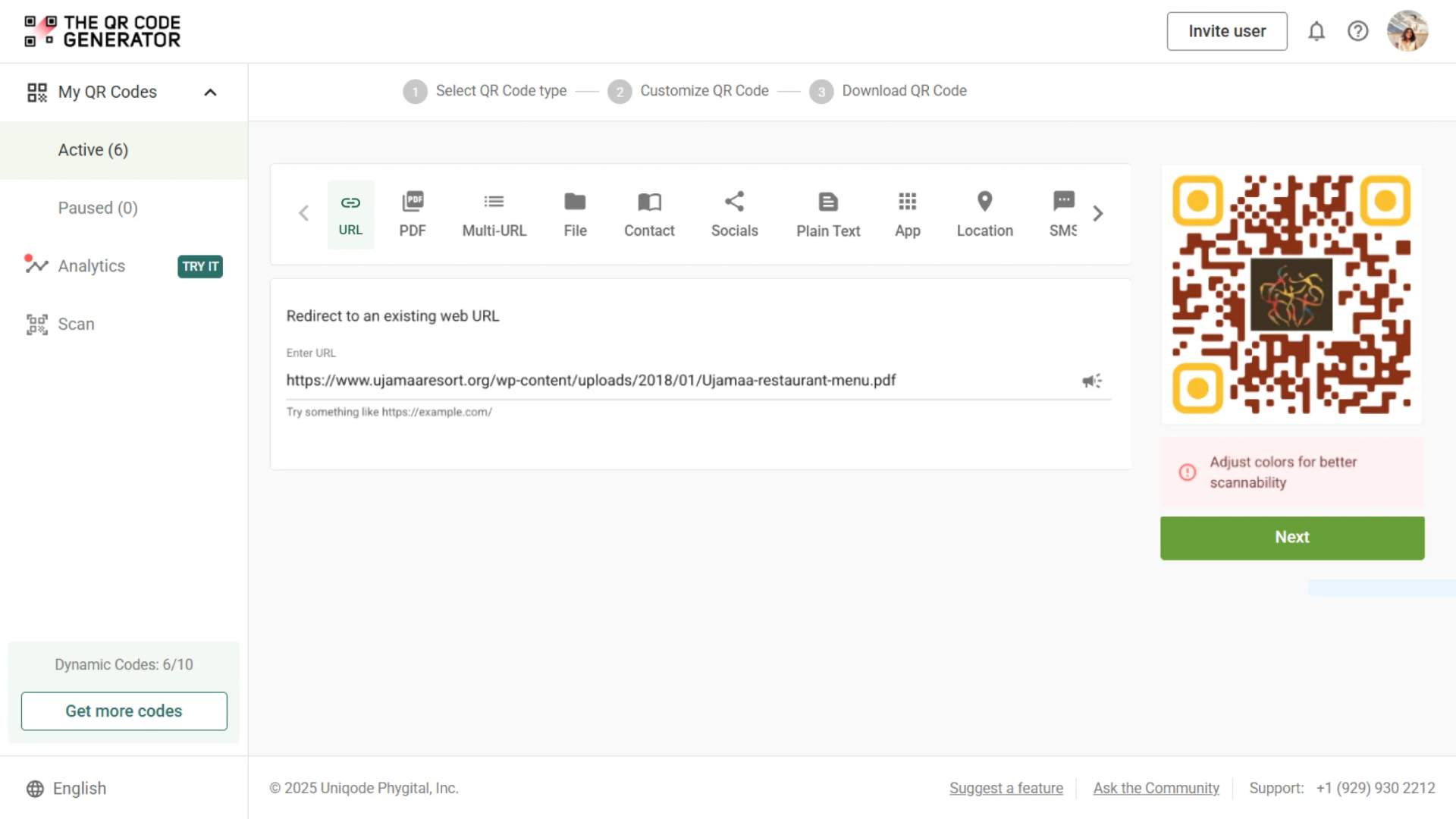Open Suggest a feature link
The image size is (1456, 819).
tap(1006, 789)
